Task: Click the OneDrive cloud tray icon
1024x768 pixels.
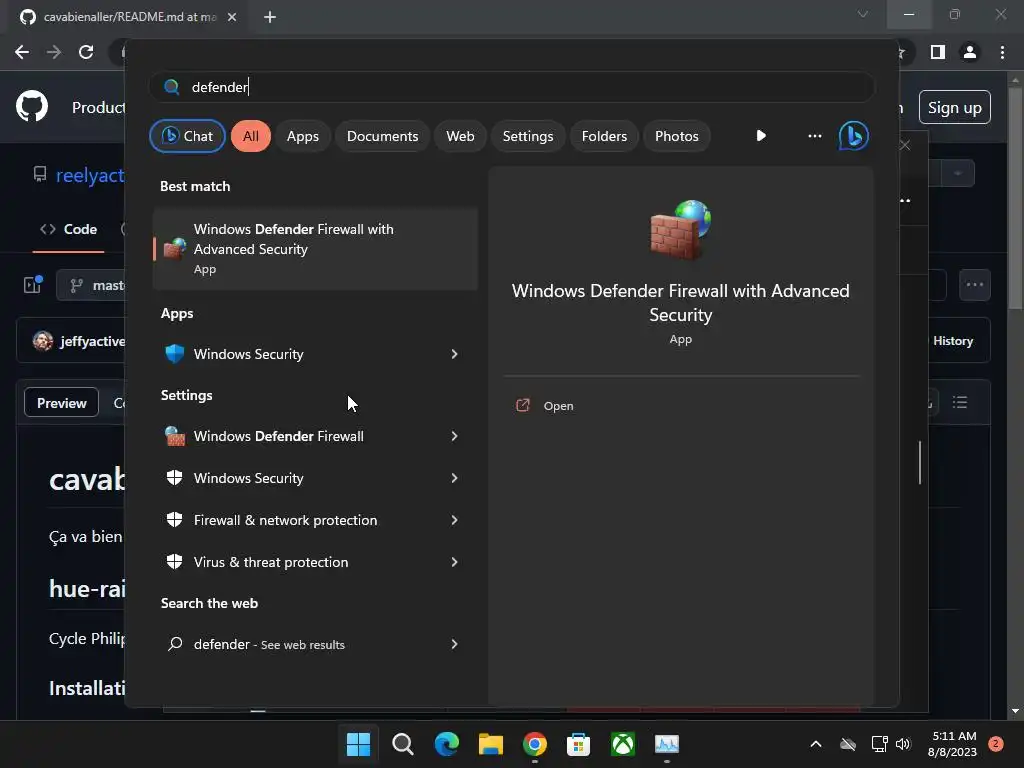Action: click(848, 744)
